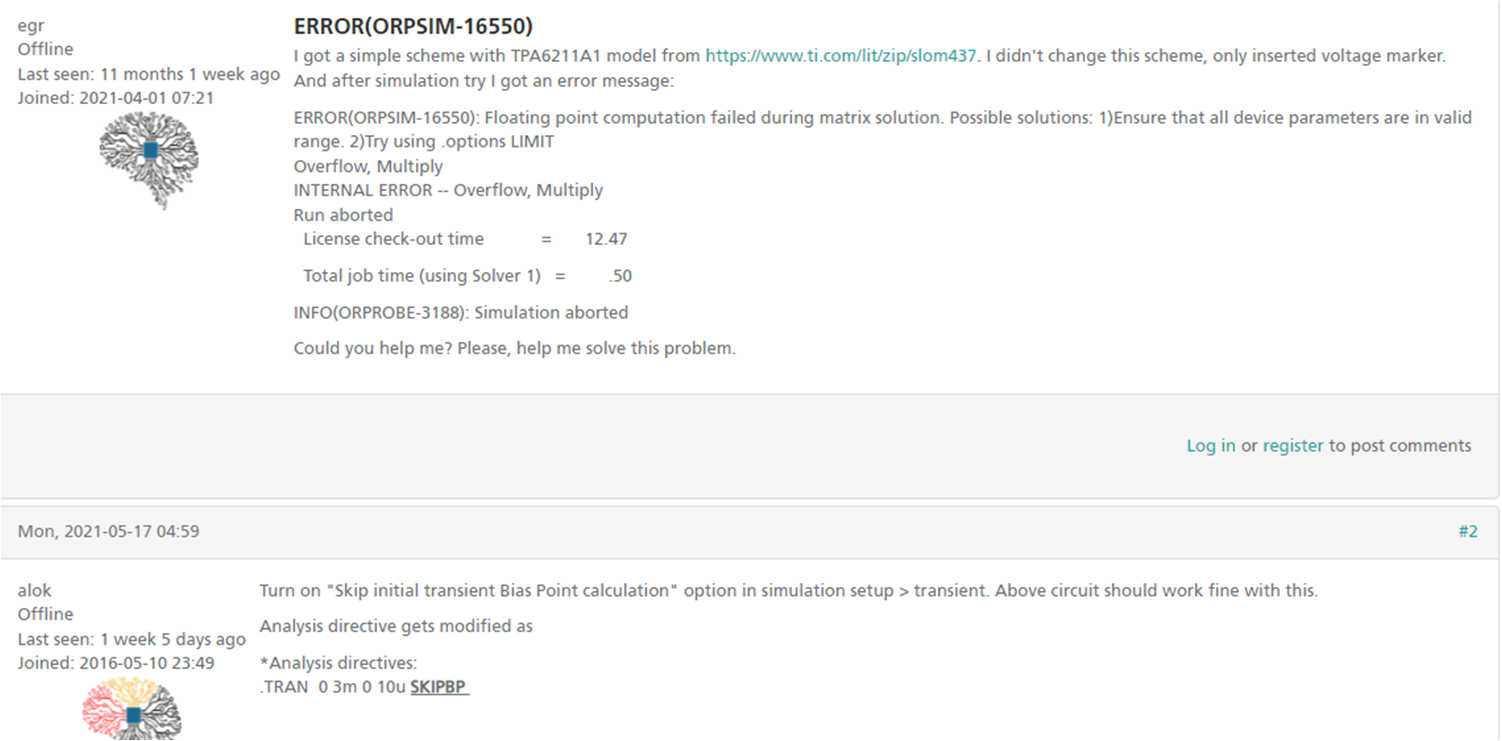The height and width of the screenshot is (741, 1502).
Task: Open comment permalink #2
Action: pos(1469,531)
